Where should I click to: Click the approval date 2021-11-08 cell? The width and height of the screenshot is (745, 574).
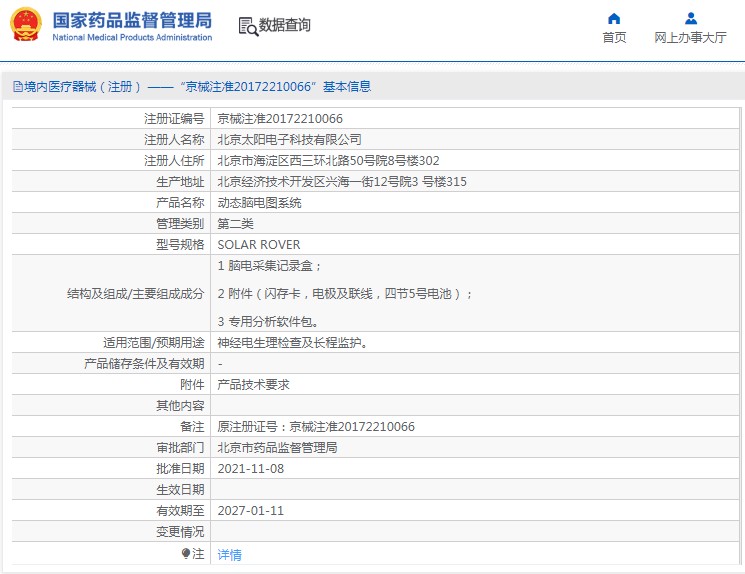(x=251, y=469)
